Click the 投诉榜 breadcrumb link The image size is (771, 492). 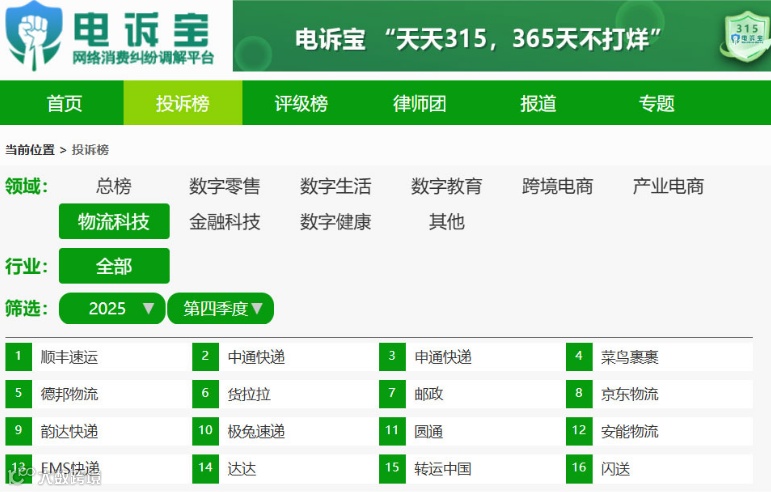coord(90,149)
